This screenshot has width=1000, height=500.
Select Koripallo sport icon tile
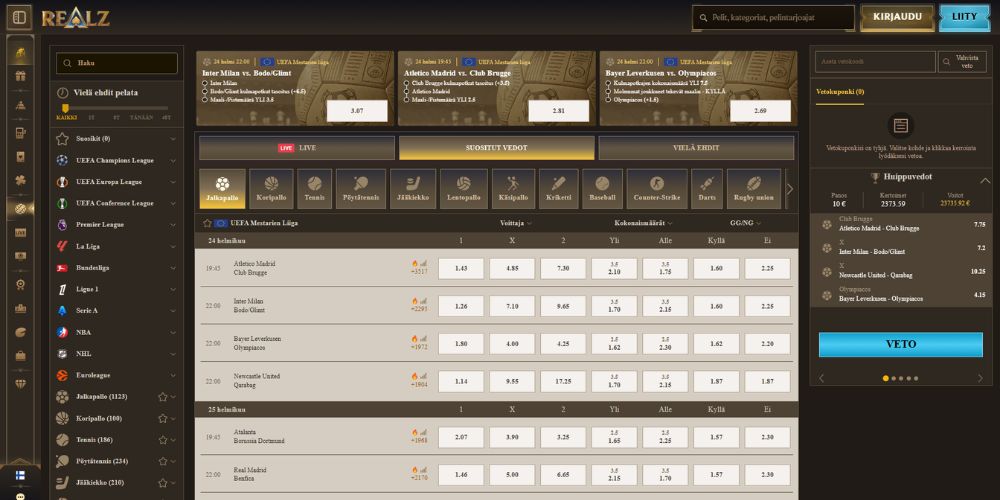[271, 189]
